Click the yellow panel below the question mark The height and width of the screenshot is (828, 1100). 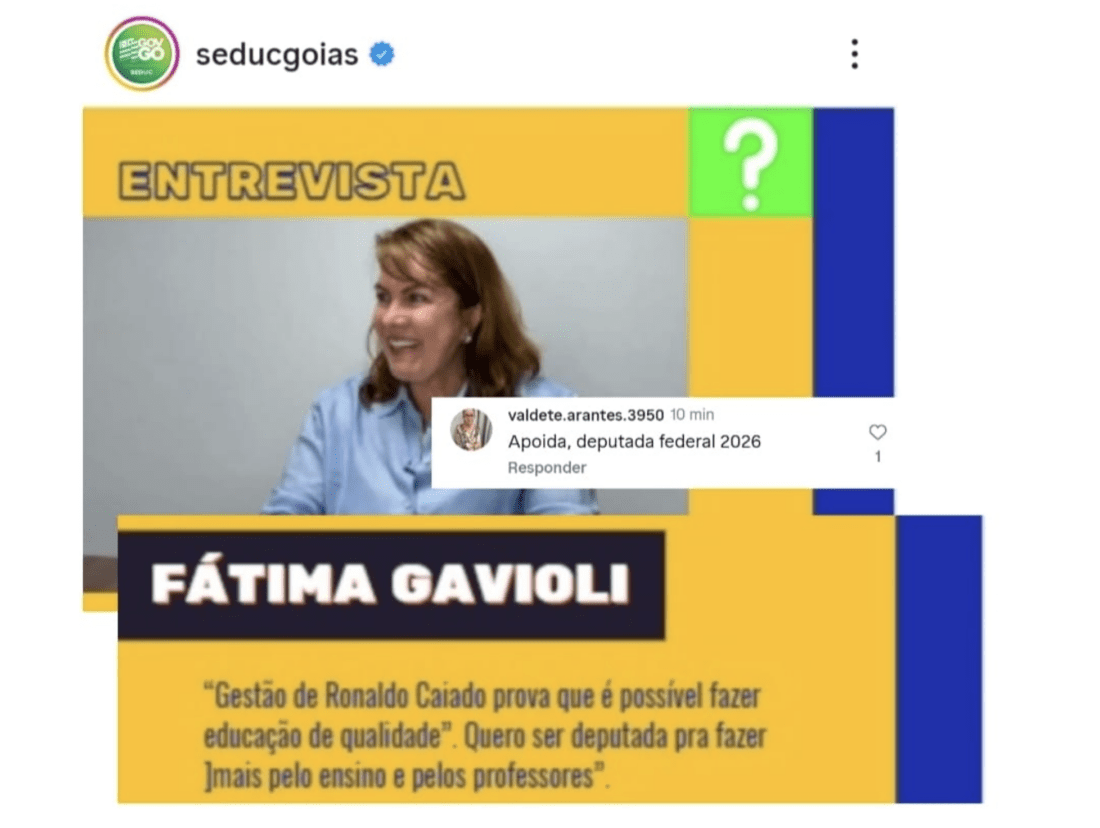click(x=751, y=307)
